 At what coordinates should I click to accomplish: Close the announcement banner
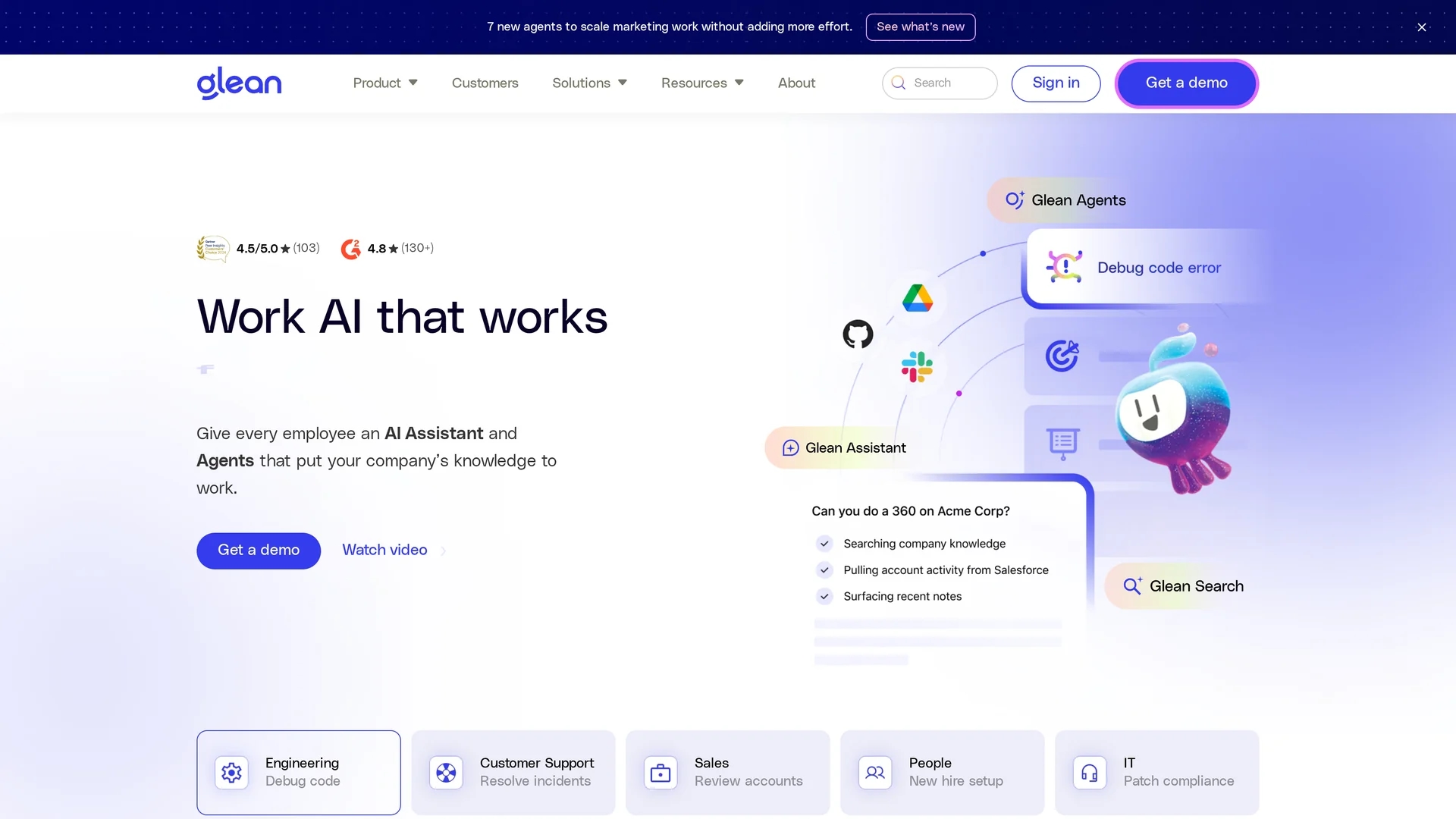coord(1422,27)
